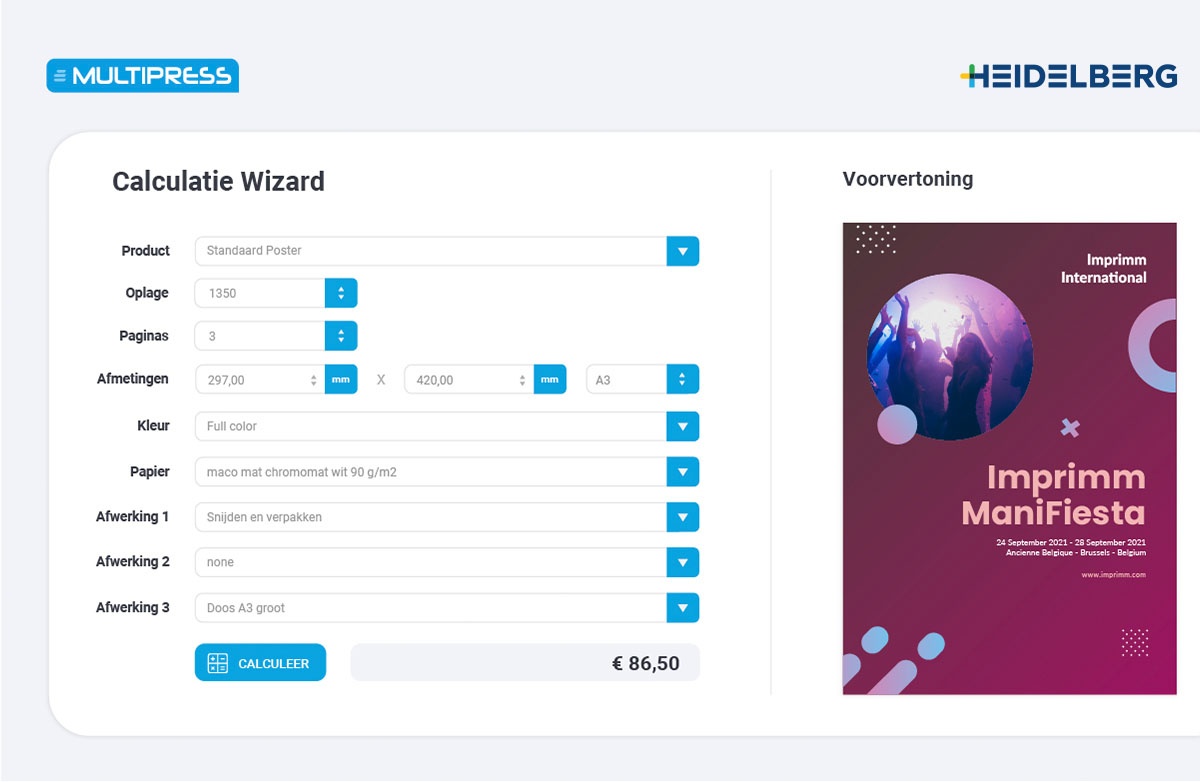Viewport: 1200px width, 782px height.
Task: Click the Kleur label
Action: point(153,425)
